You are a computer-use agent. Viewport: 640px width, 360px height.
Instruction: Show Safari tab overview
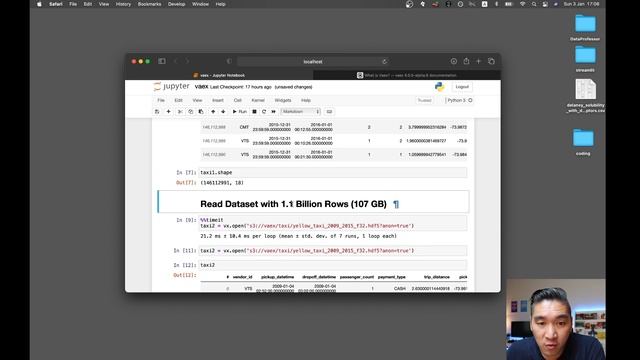491,61
